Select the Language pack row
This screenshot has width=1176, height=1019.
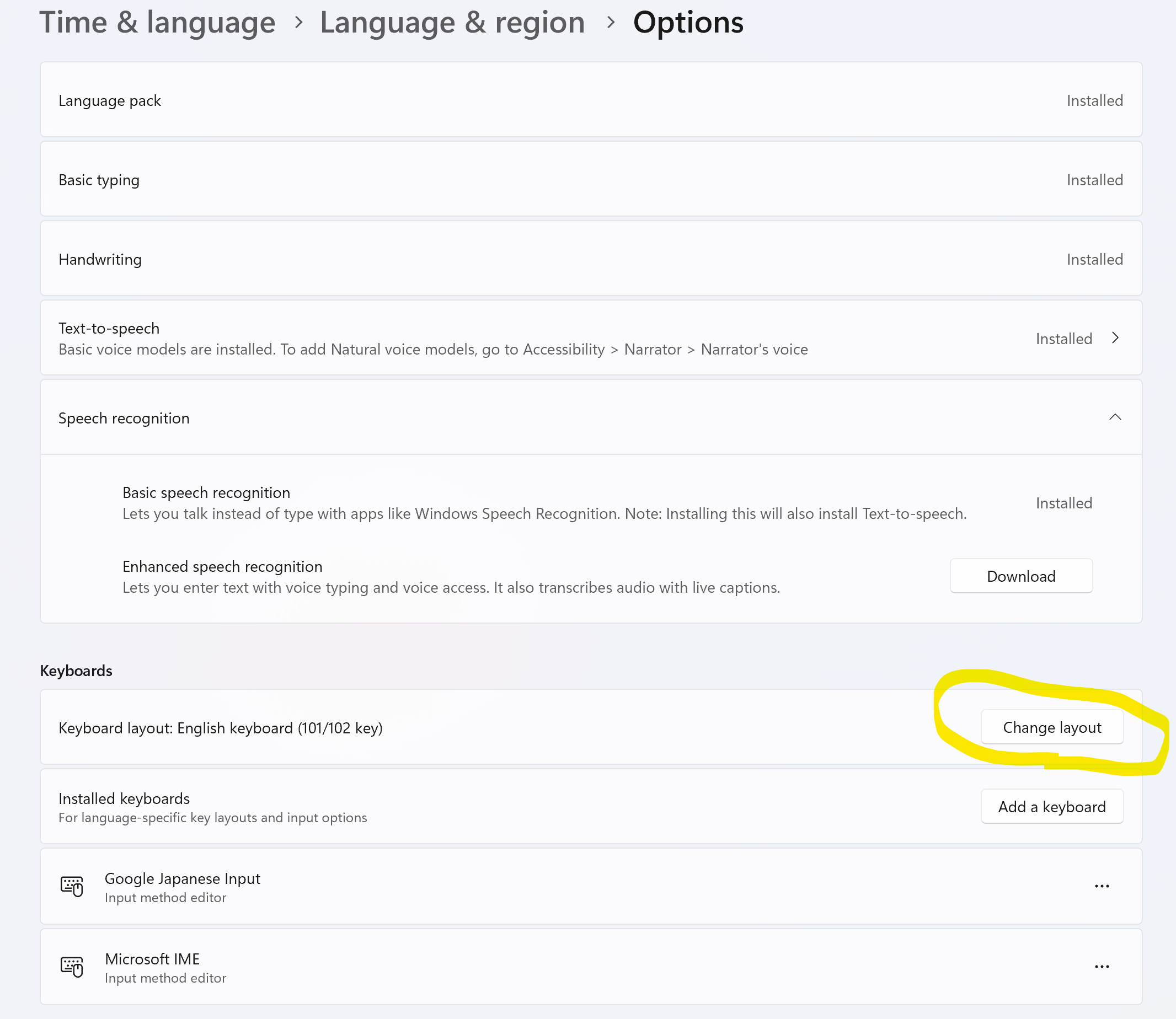(110, 101)
